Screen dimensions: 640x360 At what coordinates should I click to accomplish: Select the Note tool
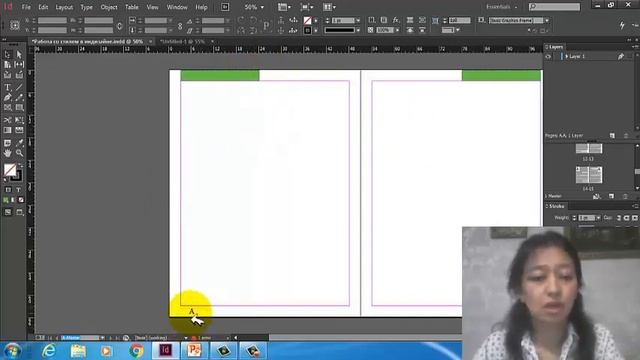point(8,143)
